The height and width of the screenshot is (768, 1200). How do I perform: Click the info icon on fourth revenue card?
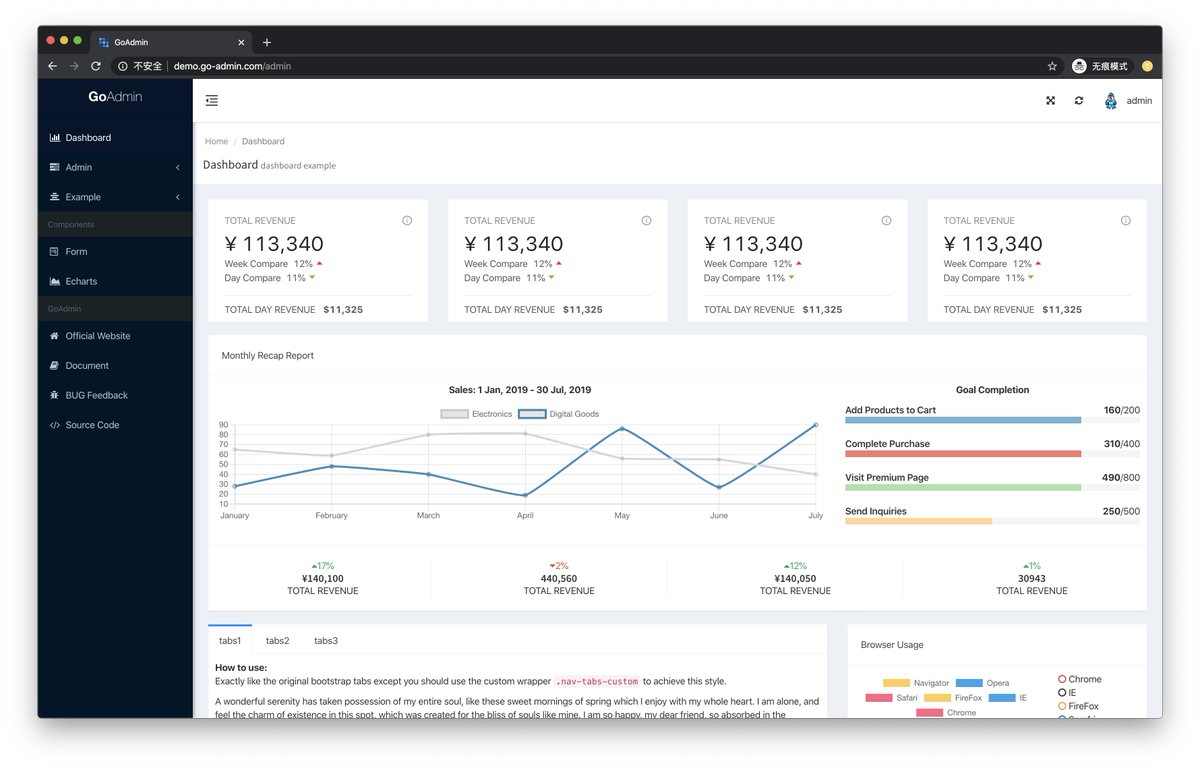(1126, 220)
